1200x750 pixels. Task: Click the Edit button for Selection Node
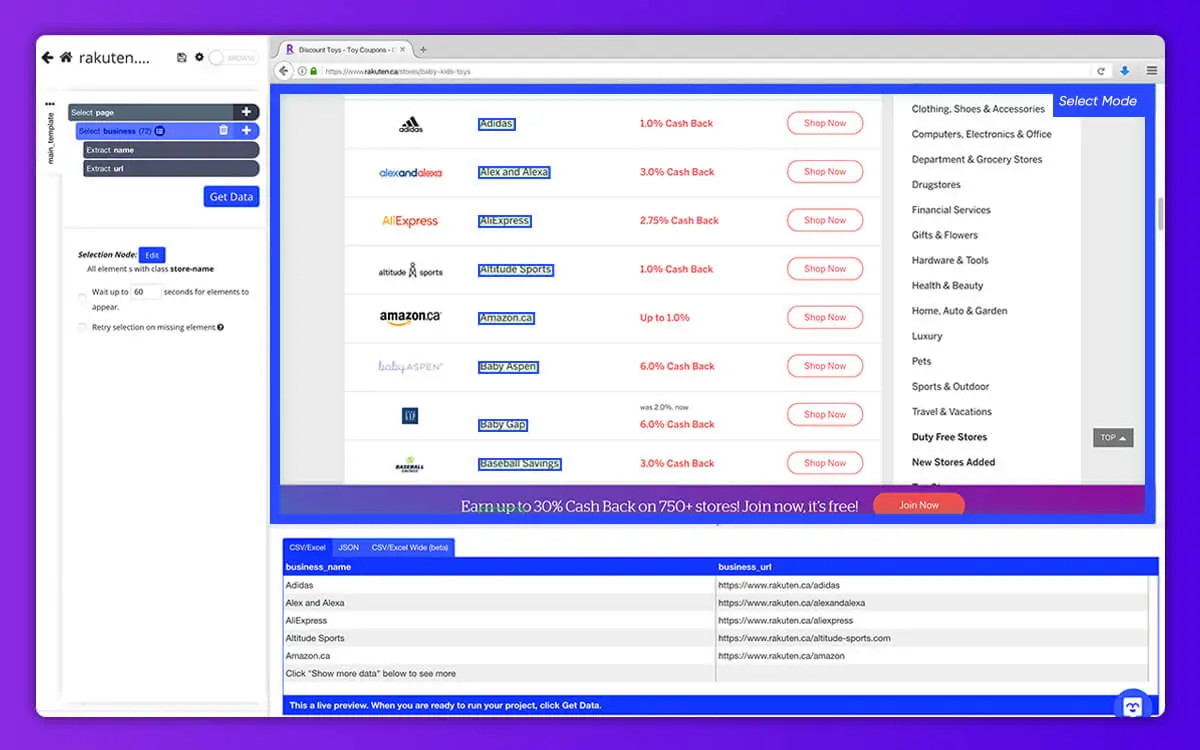tap(152, 255)
